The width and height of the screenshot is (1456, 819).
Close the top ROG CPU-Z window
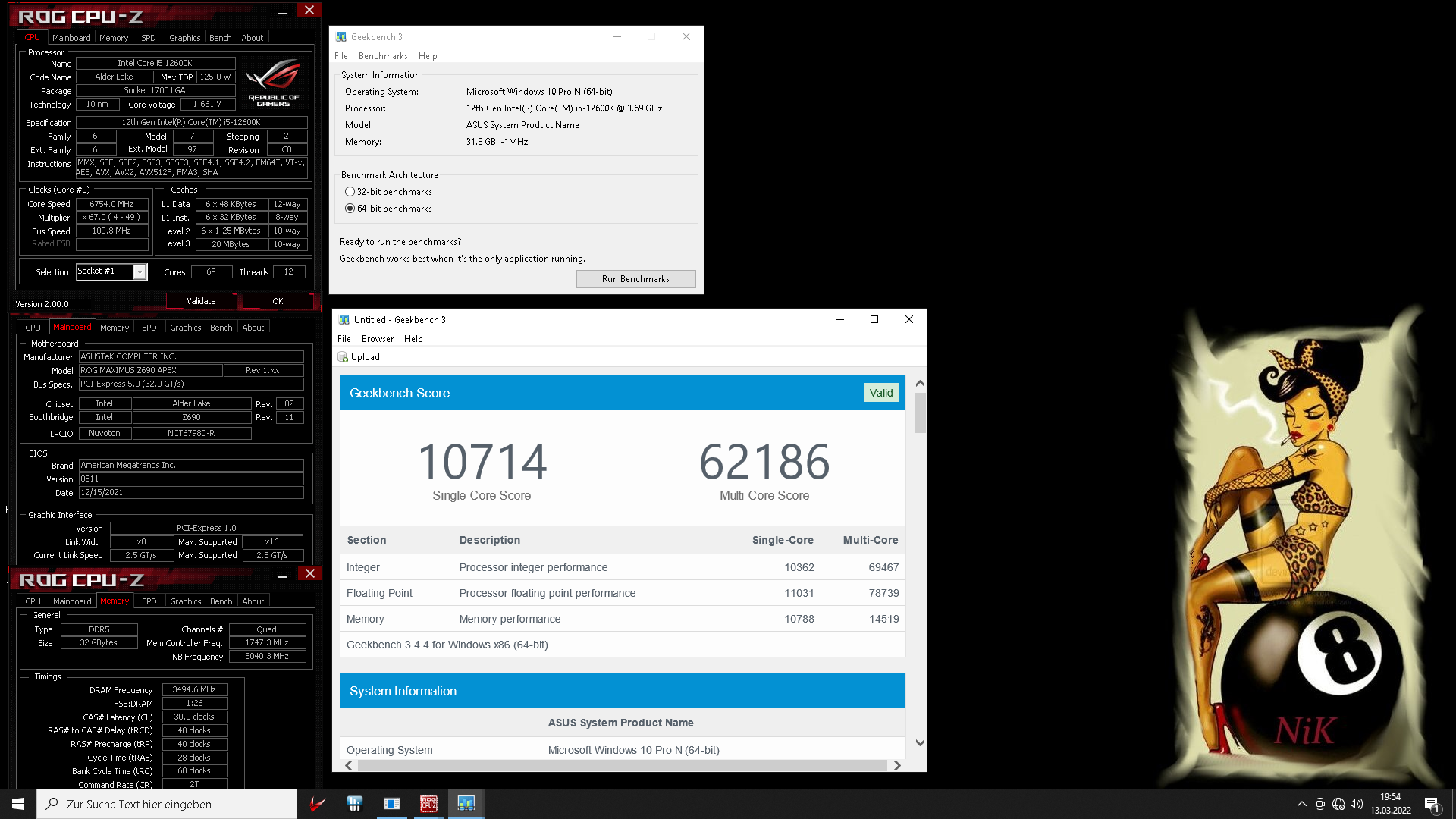tap(309, 10)
